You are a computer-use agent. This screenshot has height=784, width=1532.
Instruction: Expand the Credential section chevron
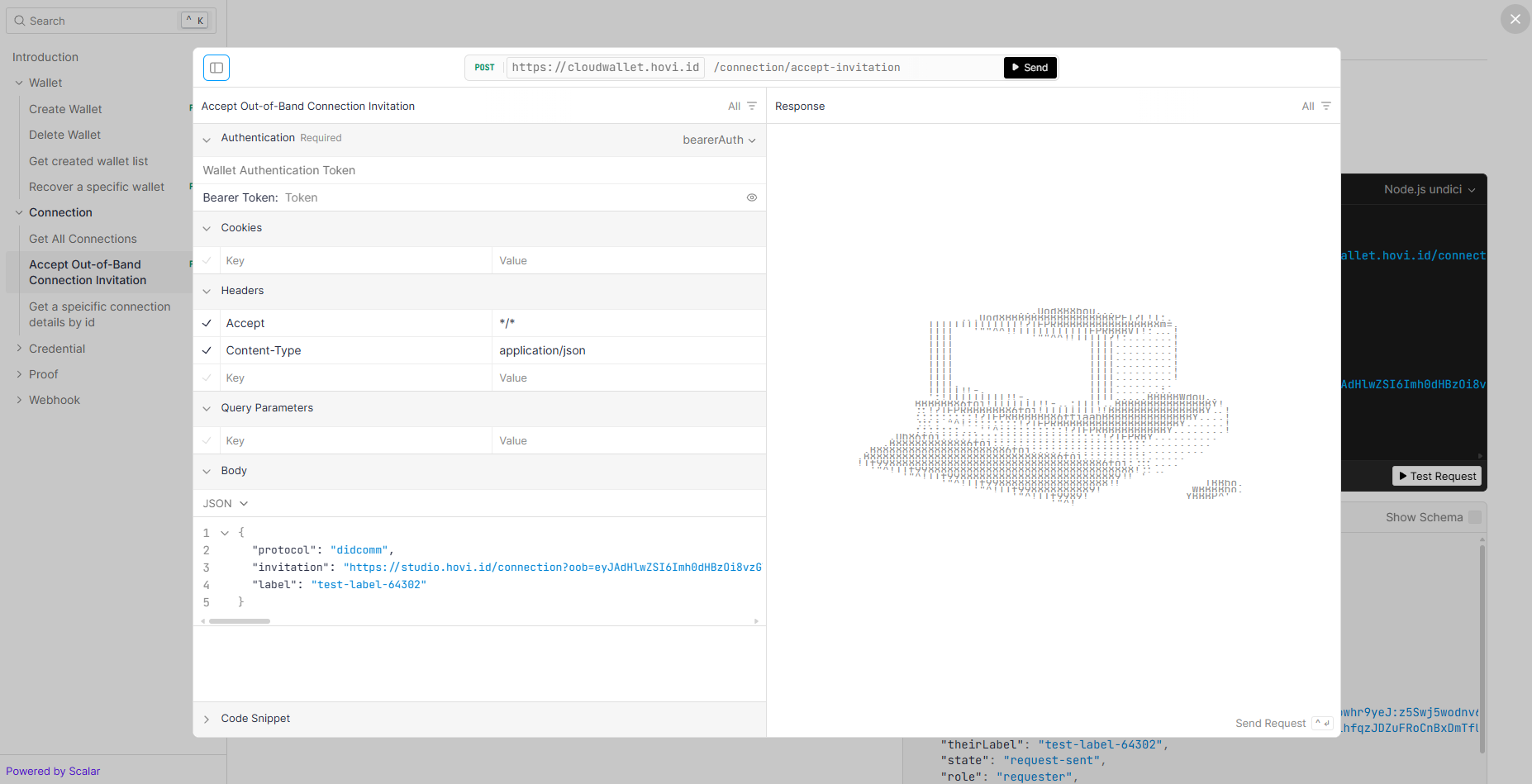point(19,349)
